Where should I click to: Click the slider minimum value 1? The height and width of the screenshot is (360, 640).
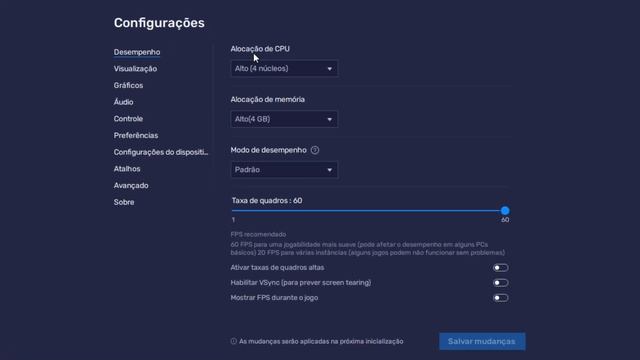click(x=233, y=220)
